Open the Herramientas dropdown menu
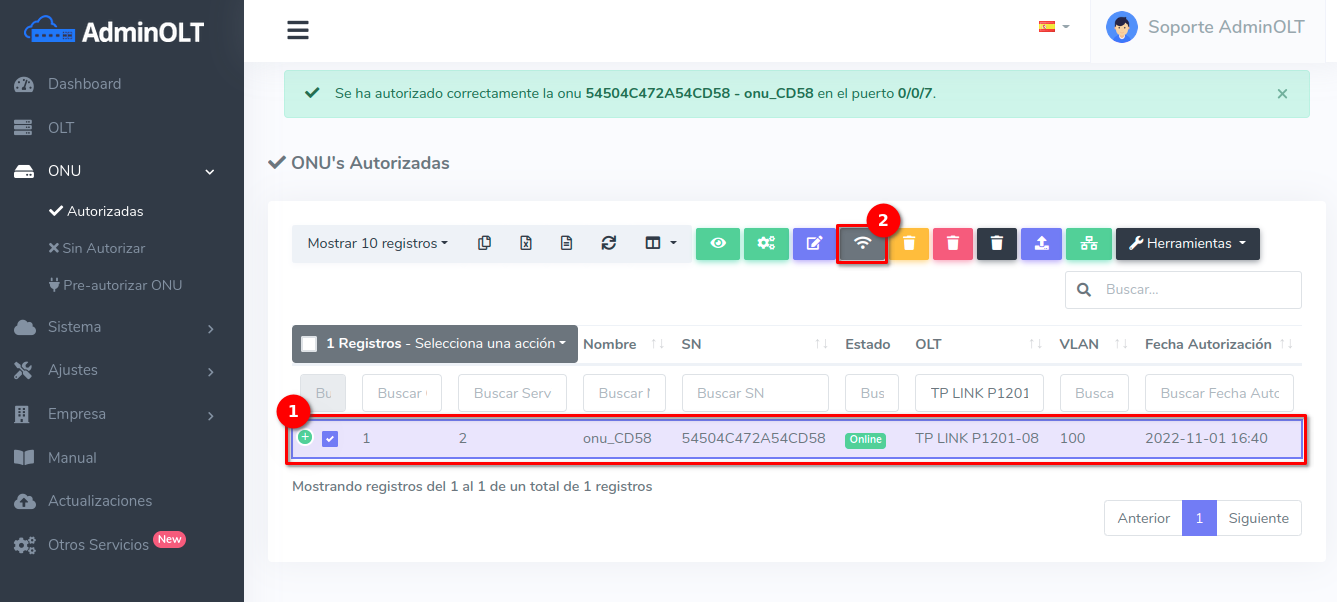The width and height of the screenshot is (1337, 602). [x=1187, y=244]
